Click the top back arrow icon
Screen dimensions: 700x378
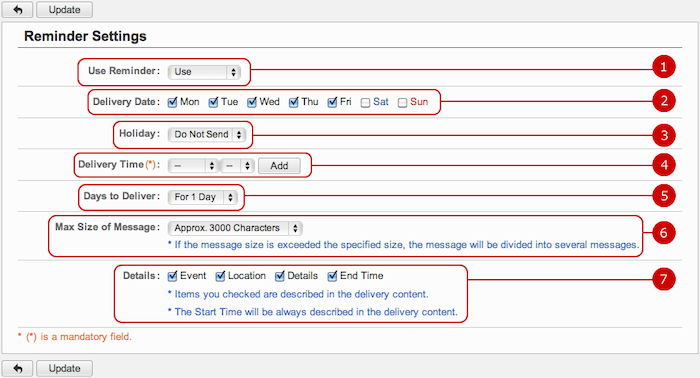[17, 9]
